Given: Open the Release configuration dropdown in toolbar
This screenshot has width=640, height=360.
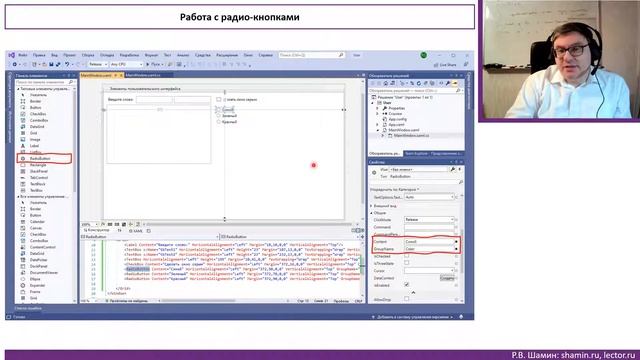Looking at the screenshot, I should [98, 64].
